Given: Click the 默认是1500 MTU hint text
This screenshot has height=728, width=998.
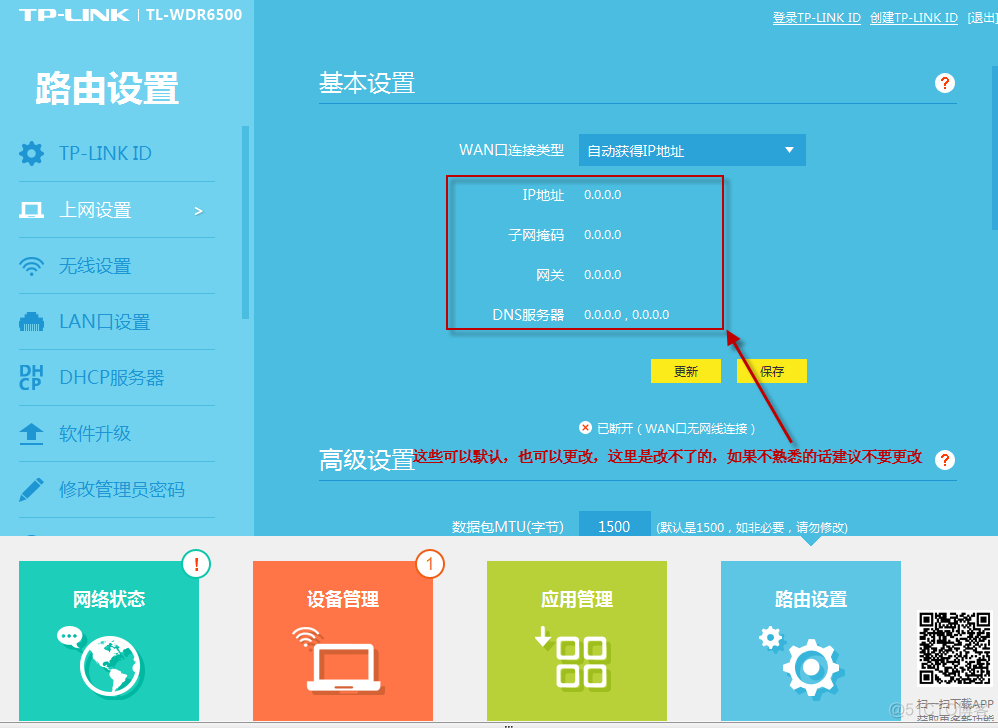Looking at the screenshot, I should [x=752, y=528].
